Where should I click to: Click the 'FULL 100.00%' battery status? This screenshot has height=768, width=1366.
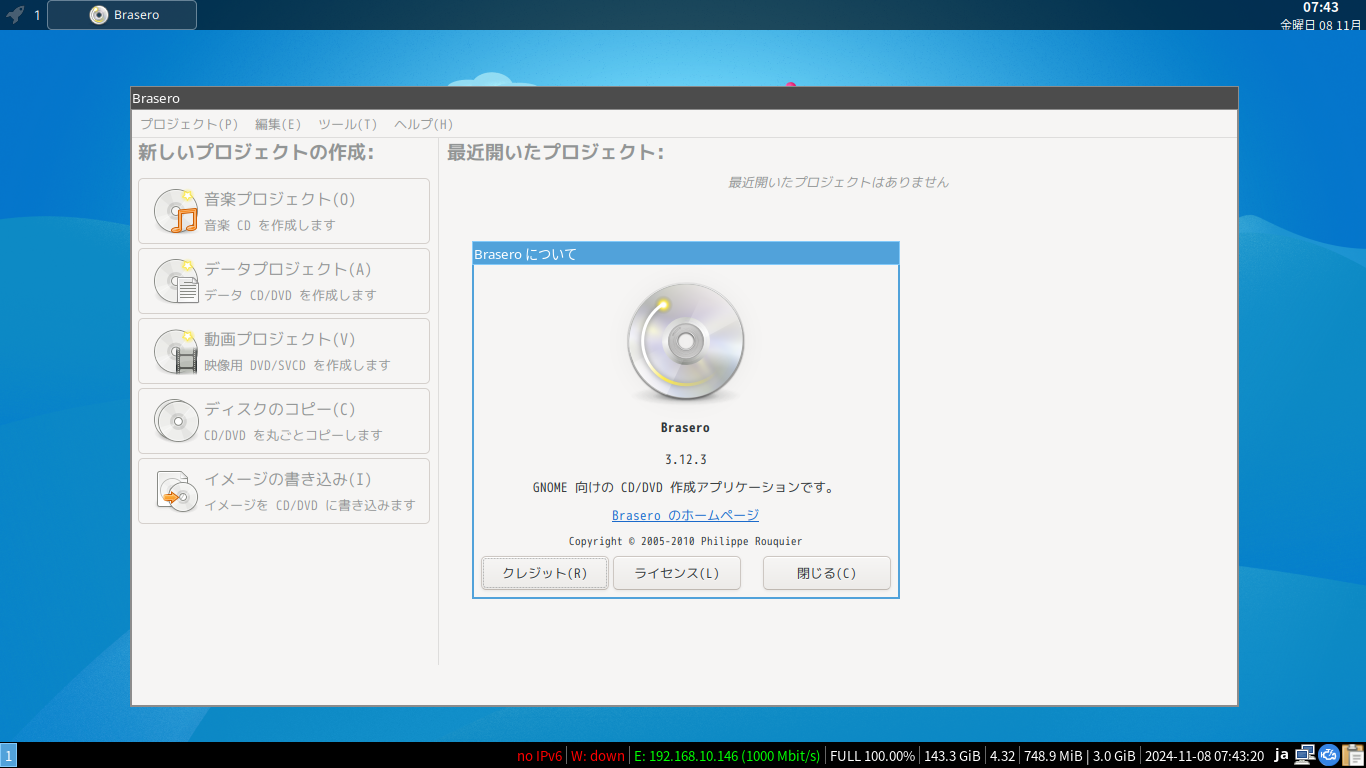pyautogui.click(x=873, y=756)
